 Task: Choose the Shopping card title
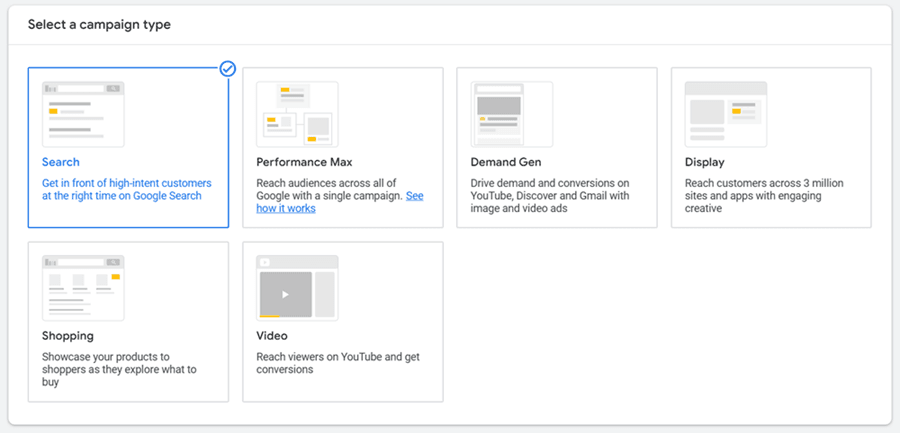68,336
